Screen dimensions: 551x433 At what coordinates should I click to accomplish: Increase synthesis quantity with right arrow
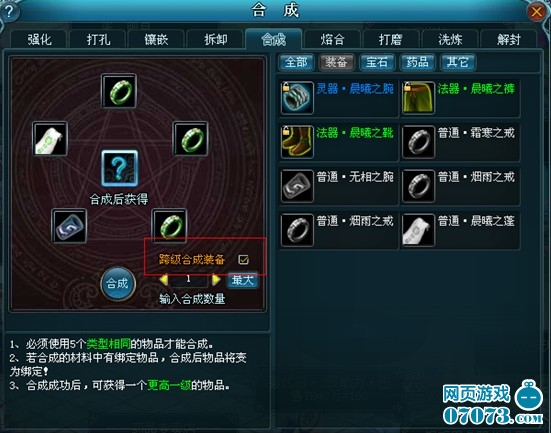pos(216,280)
